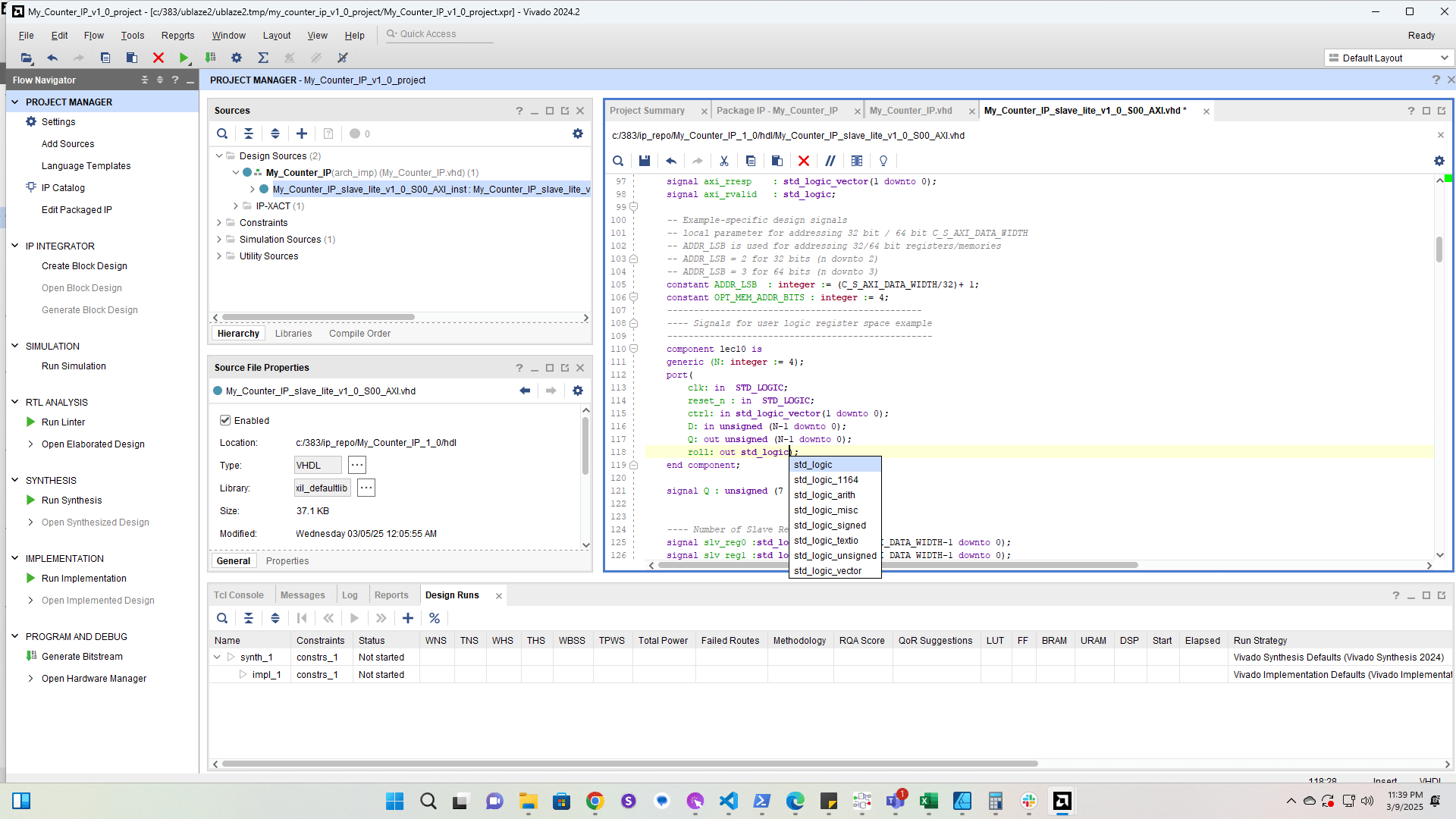Click the Run Synthesis green play icon
This screenshot has width=1456, height=819.
[31, 500]
